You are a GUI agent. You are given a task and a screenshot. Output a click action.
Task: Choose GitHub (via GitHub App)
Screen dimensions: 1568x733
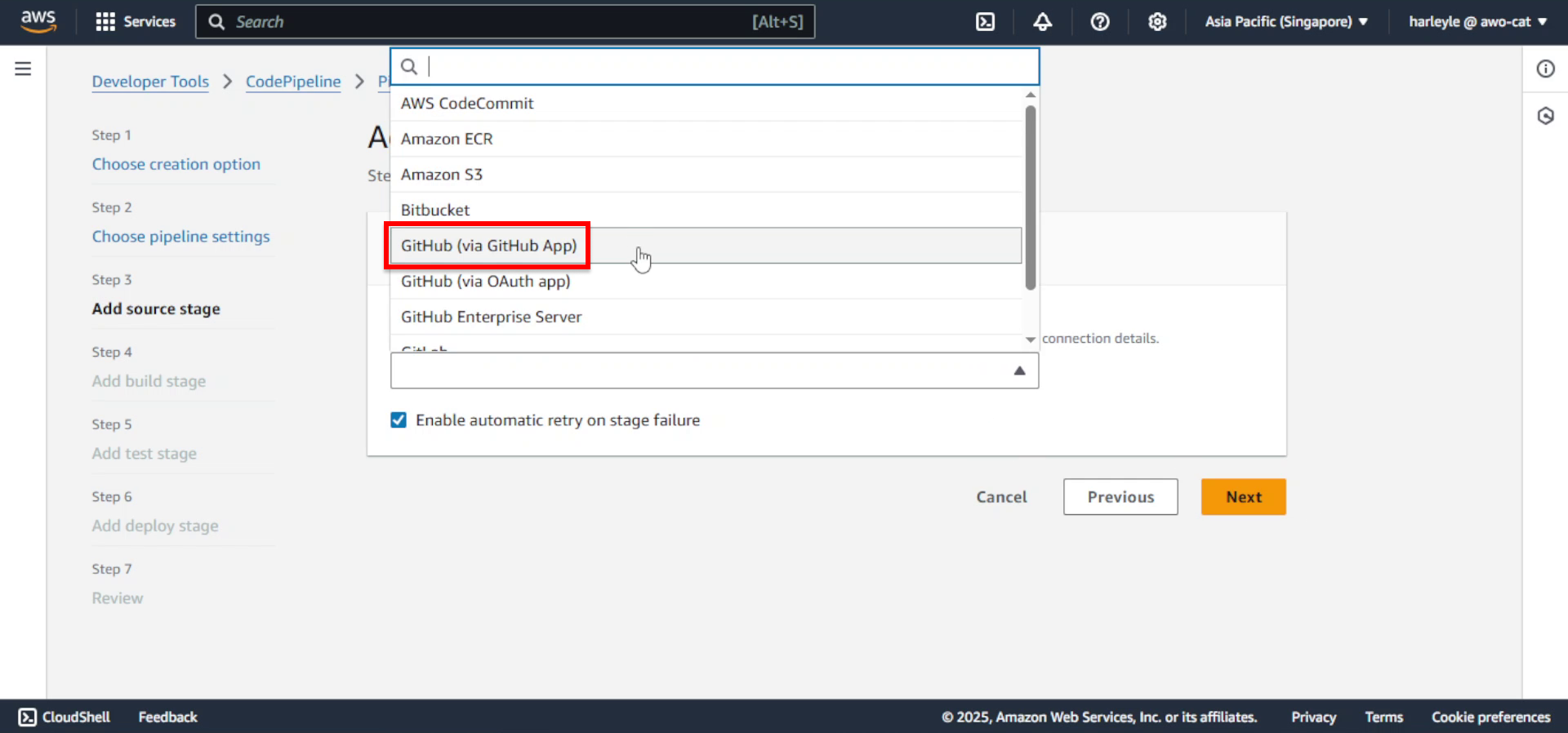coord(706,246)
